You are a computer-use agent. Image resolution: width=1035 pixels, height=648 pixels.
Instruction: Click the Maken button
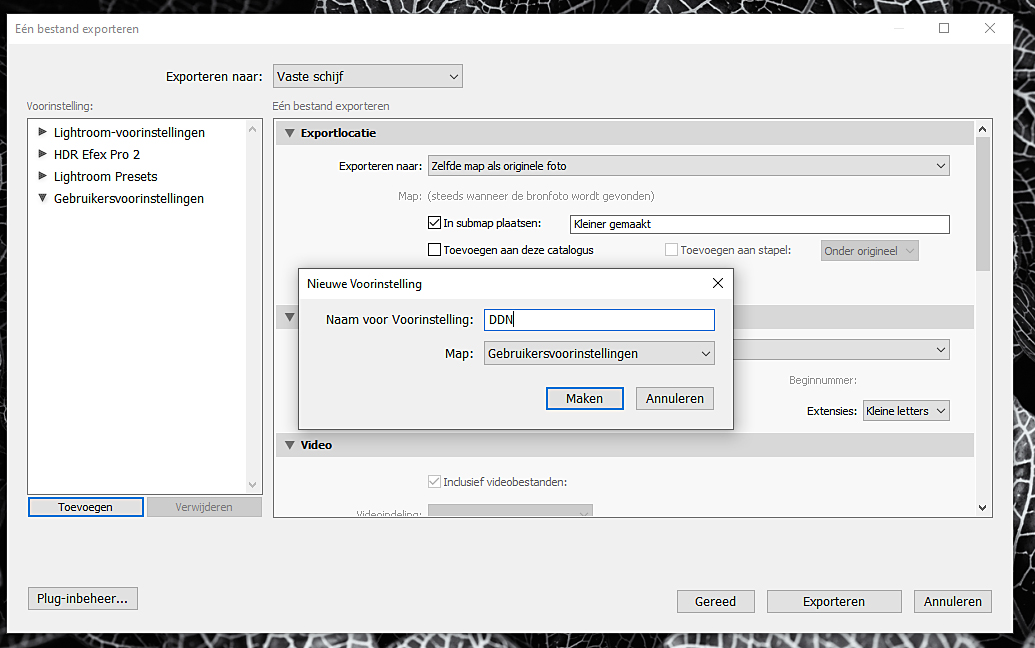click(x=584, y=398)
